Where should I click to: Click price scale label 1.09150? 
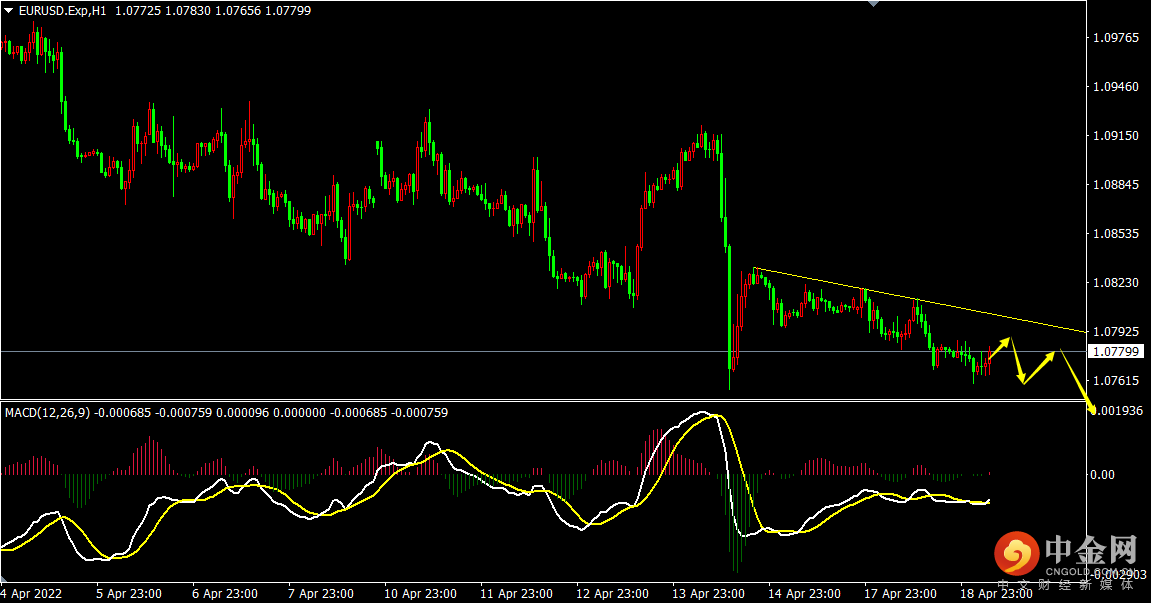(x=1116, y=136)
